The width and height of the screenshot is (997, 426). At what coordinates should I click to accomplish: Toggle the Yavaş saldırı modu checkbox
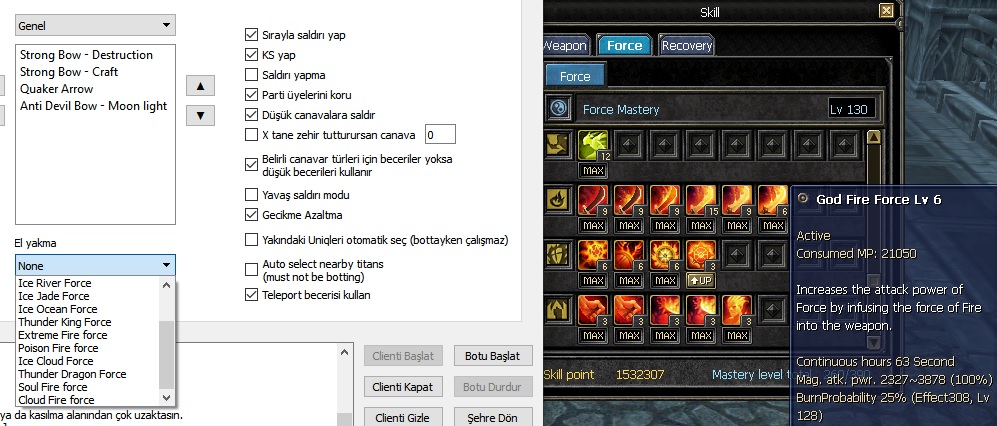251,195
